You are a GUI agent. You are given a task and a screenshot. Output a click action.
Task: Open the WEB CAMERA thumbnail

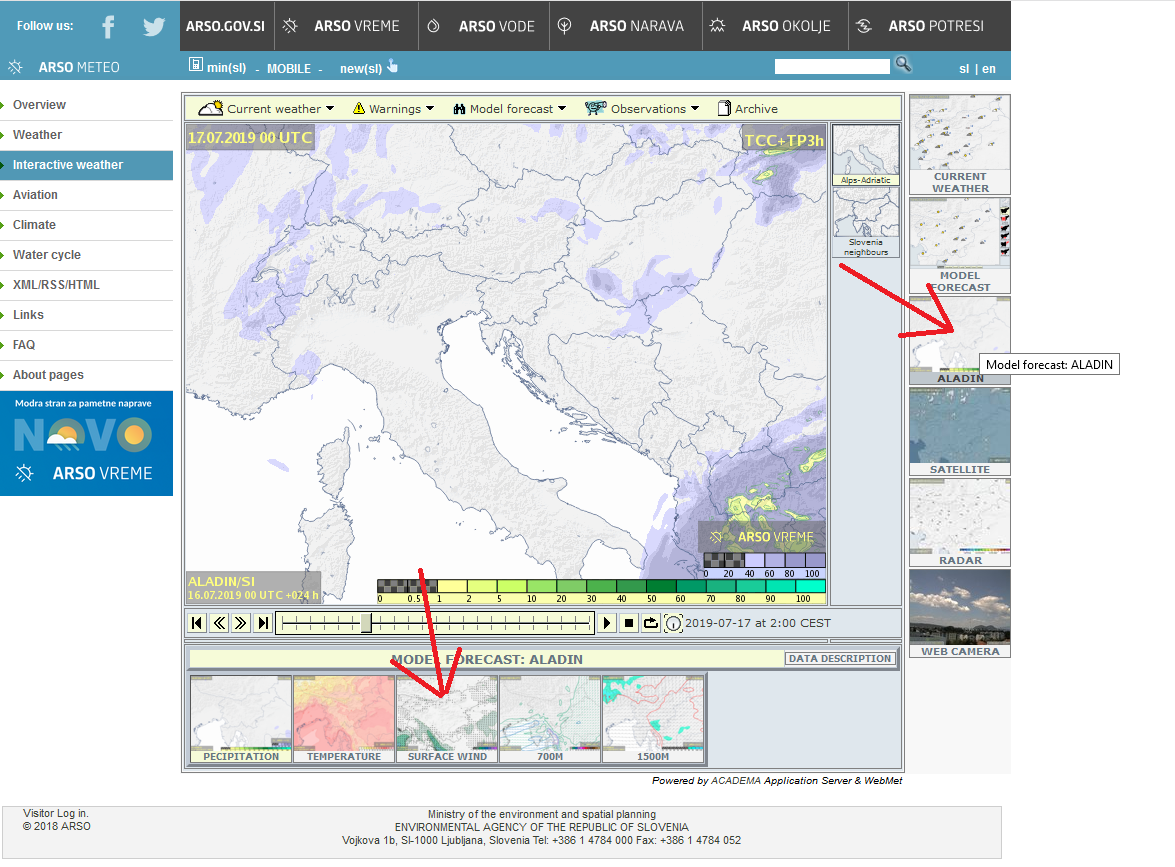point(960,614)
